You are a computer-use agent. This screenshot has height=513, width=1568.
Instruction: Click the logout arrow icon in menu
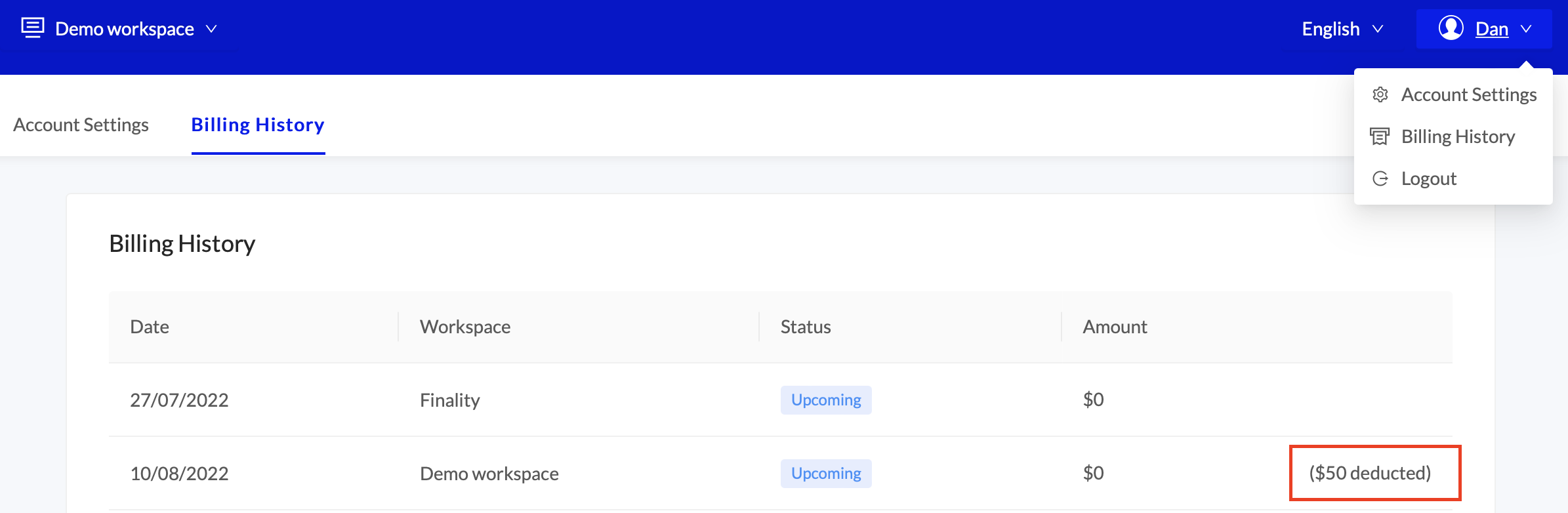(x=1380, y=178)
